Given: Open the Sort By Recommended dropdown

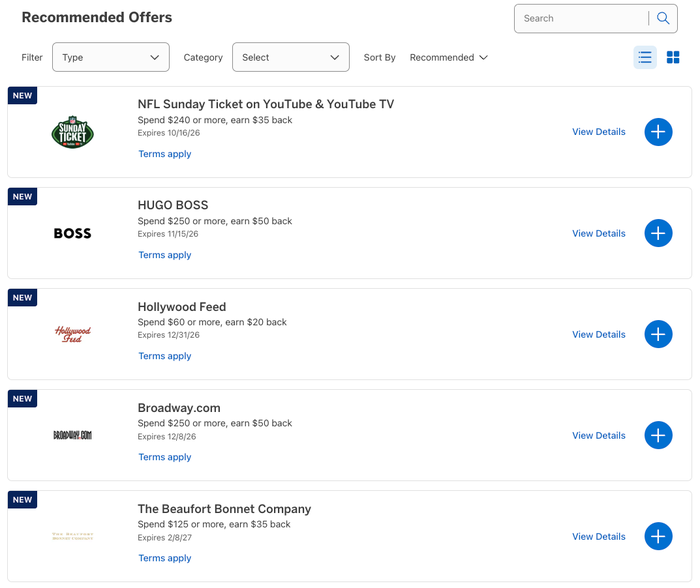Looking at the screenshot, I should pos(448,58).
